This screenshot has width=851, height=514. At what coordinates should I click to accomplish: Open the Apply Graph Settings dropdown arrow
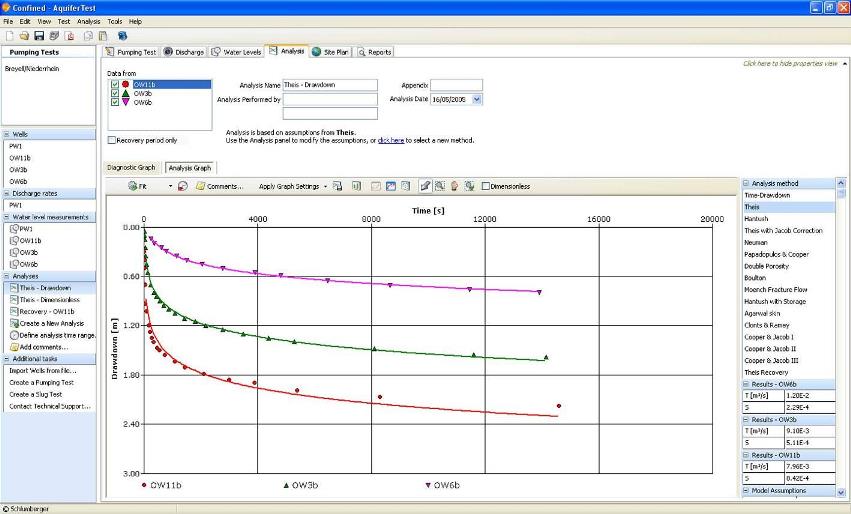325,186
